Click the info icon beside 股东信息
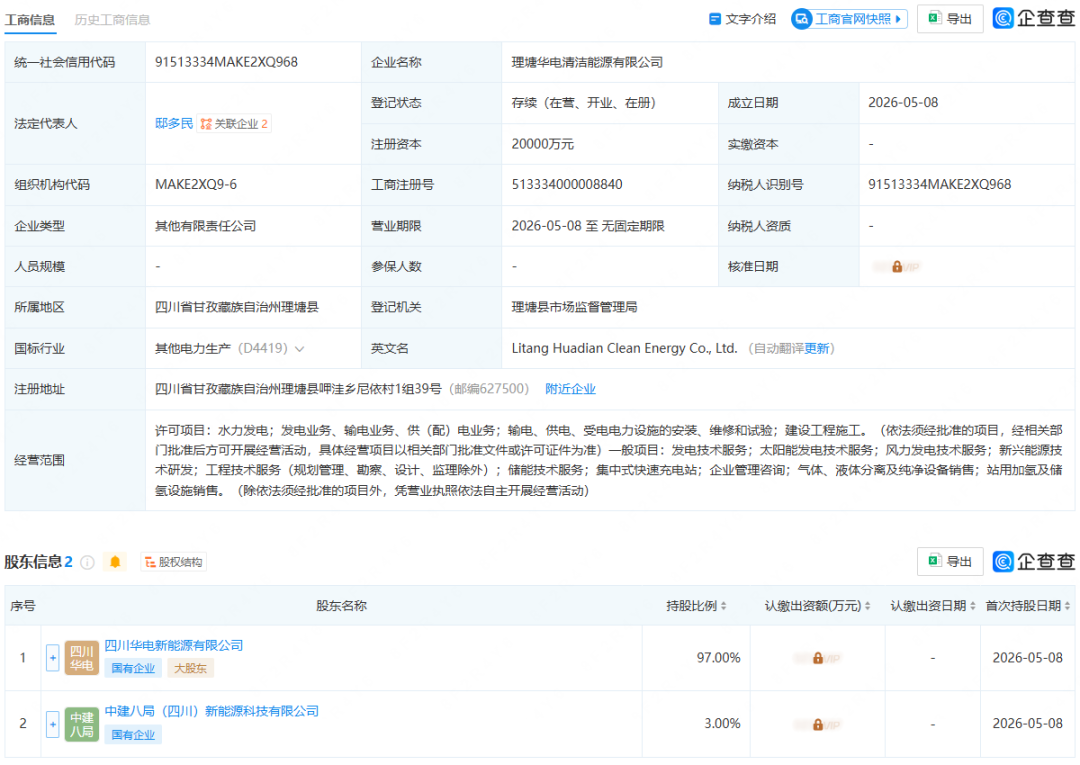Viewport: 1080px width, 765px height. (x=87, y=562)
